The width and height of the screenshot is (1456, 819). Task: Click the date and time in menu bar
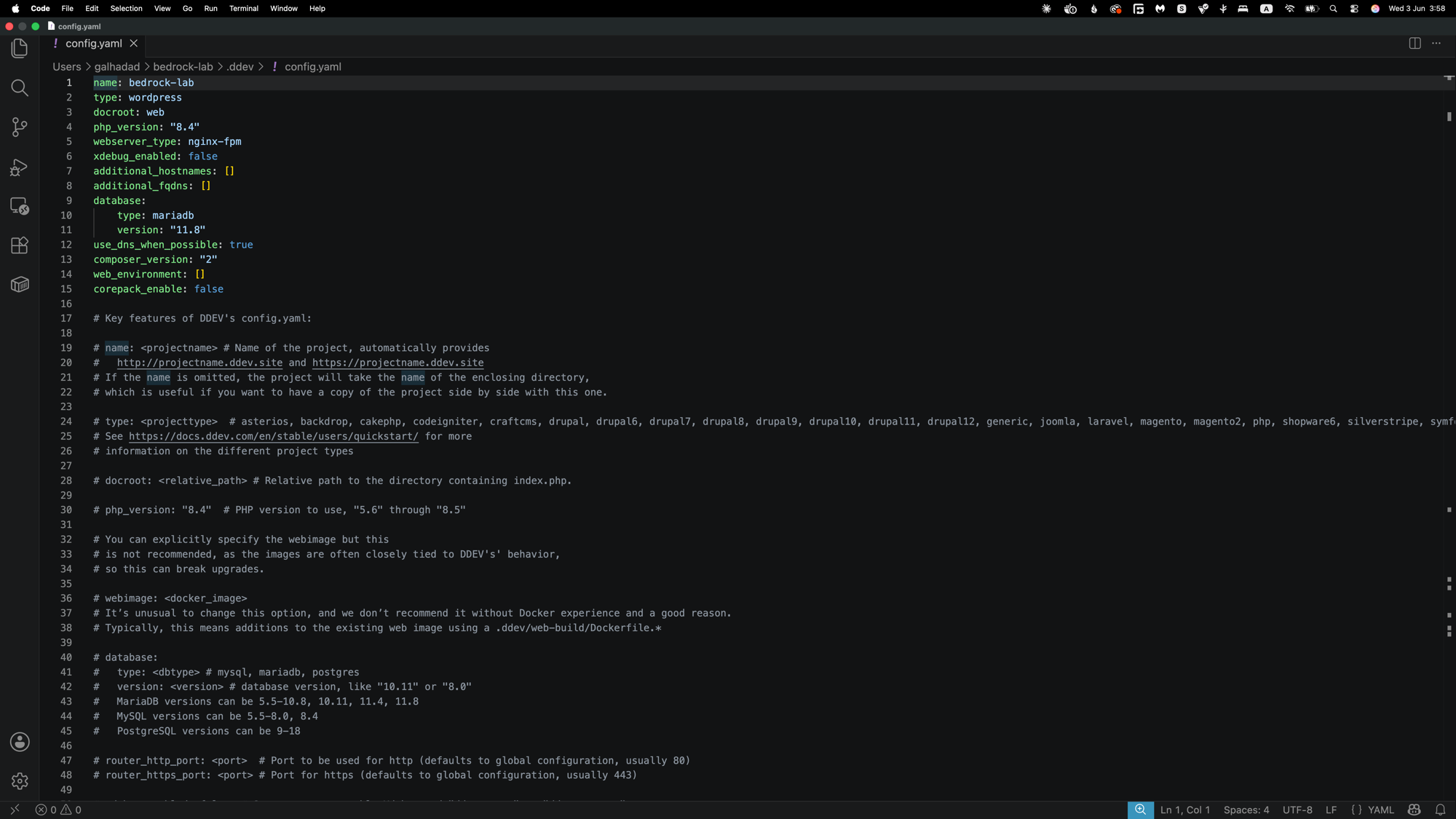tap(1417, 9)
